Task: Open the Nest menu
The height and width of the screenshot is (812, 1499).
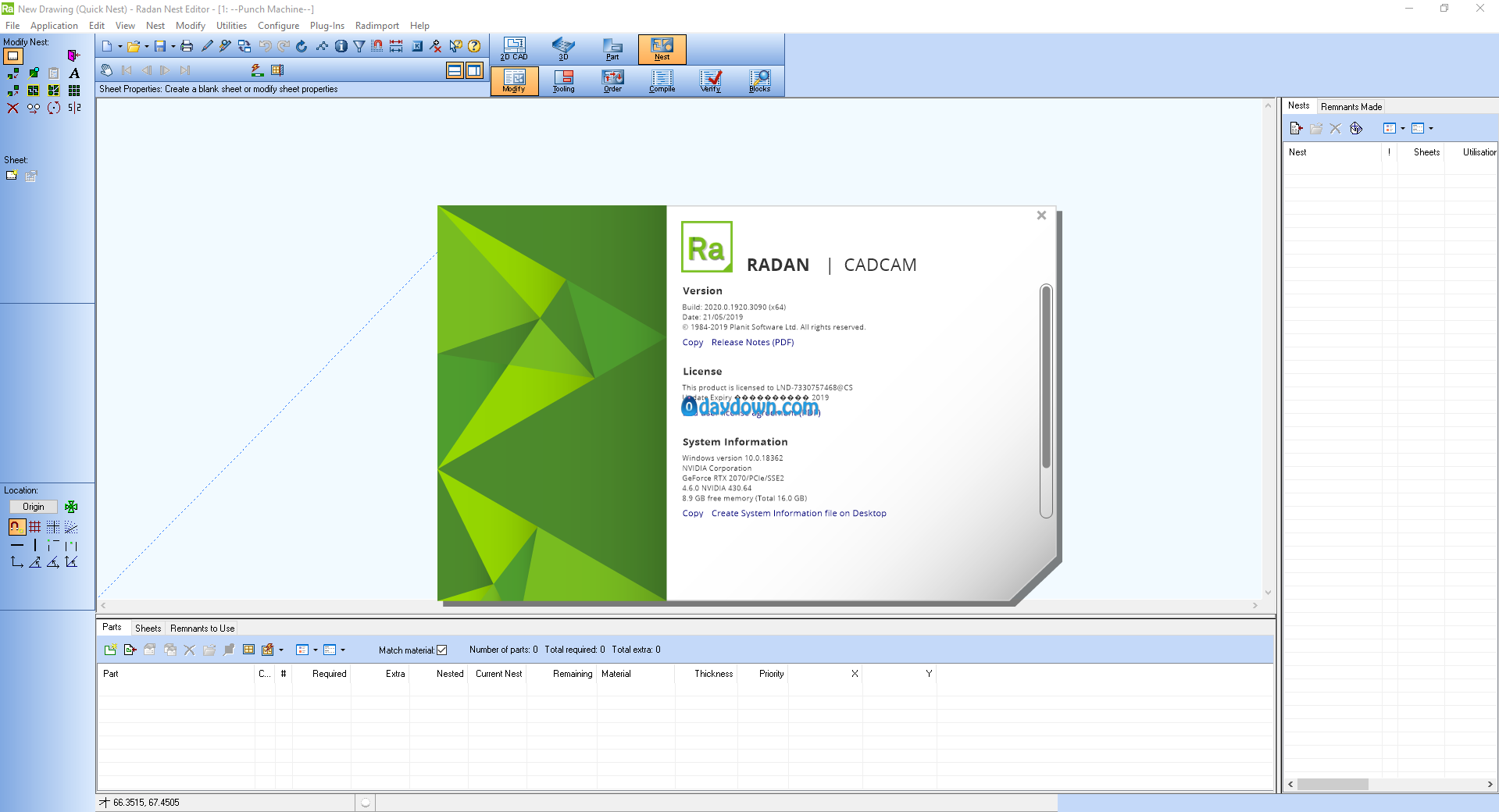Action: [x=155, y=26]
